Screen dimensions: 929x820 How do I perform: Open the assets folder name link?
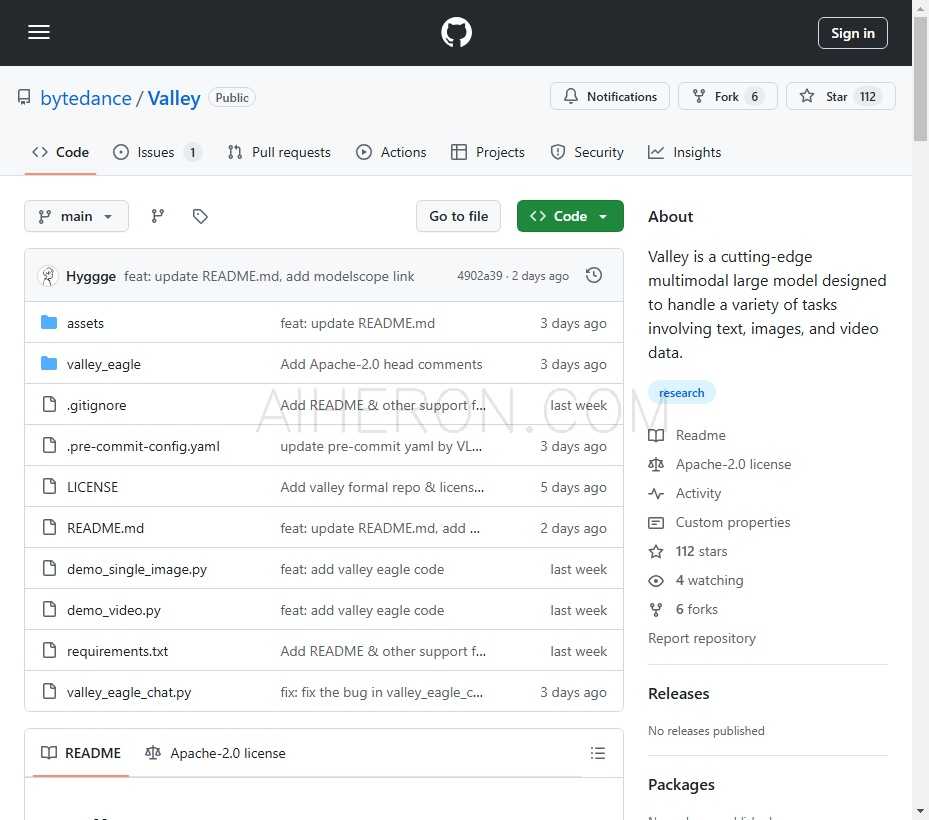click(85, 323)
